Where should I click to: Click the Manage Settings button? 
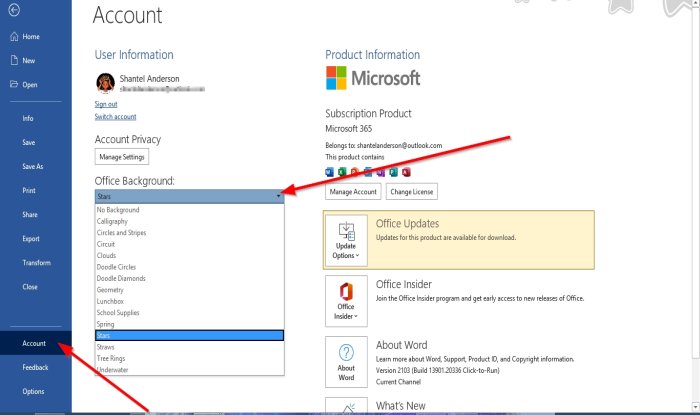pos(122,157)
